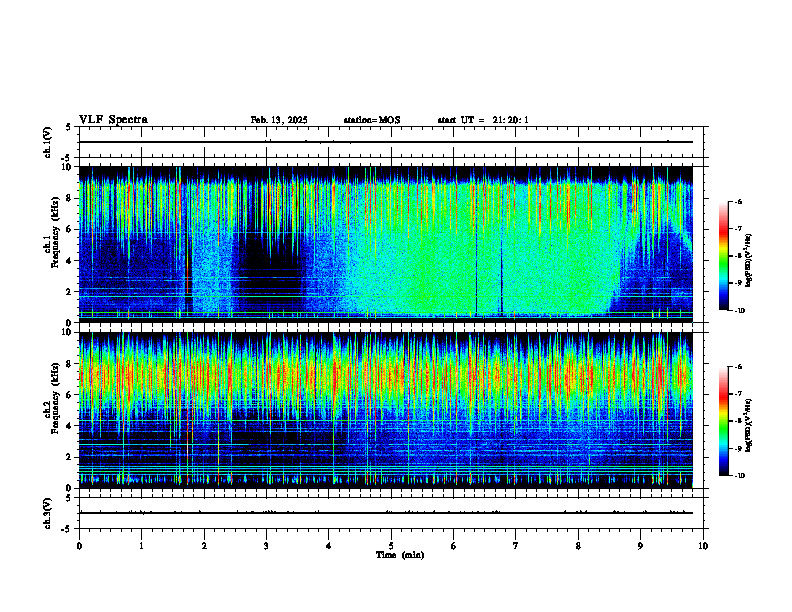
Task: Click the "2" kHz tick on ch.2 axis
Action: 69,457
